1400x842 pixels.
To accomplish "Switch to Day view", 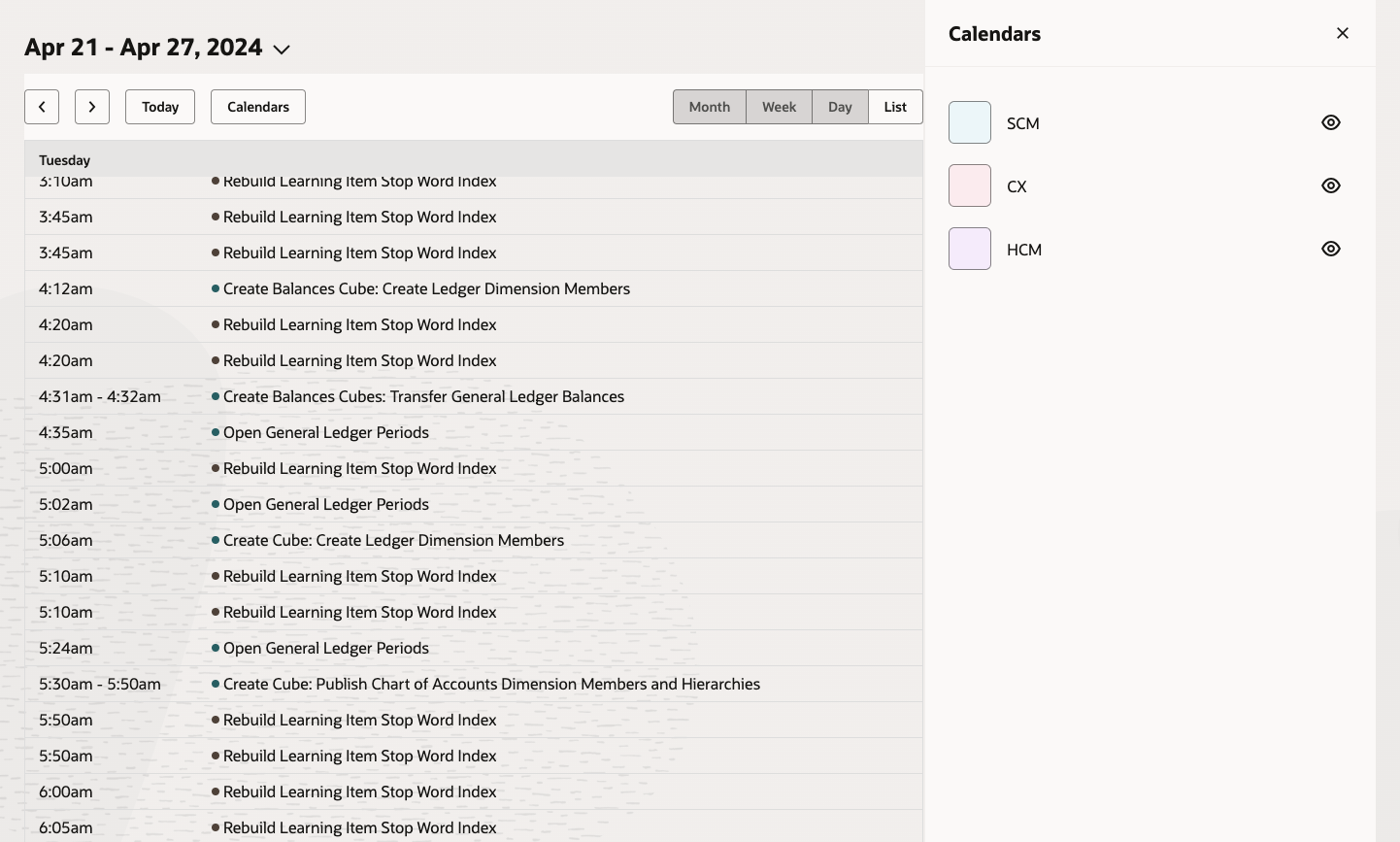I will point(839,107).
